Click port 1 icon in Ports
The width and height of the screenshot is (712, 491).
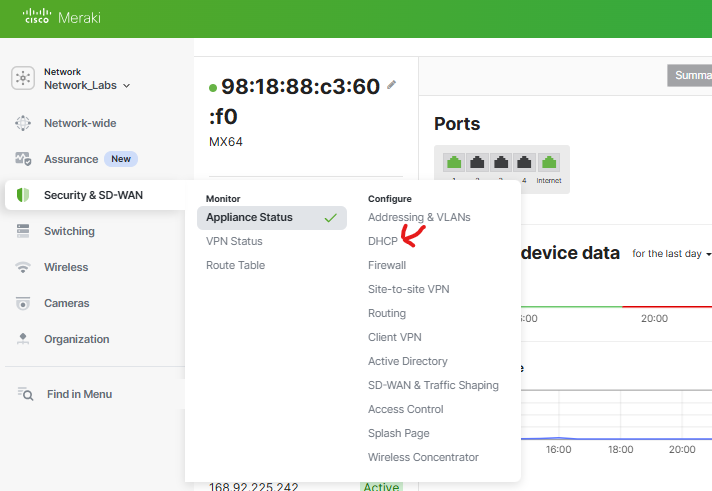454,162
